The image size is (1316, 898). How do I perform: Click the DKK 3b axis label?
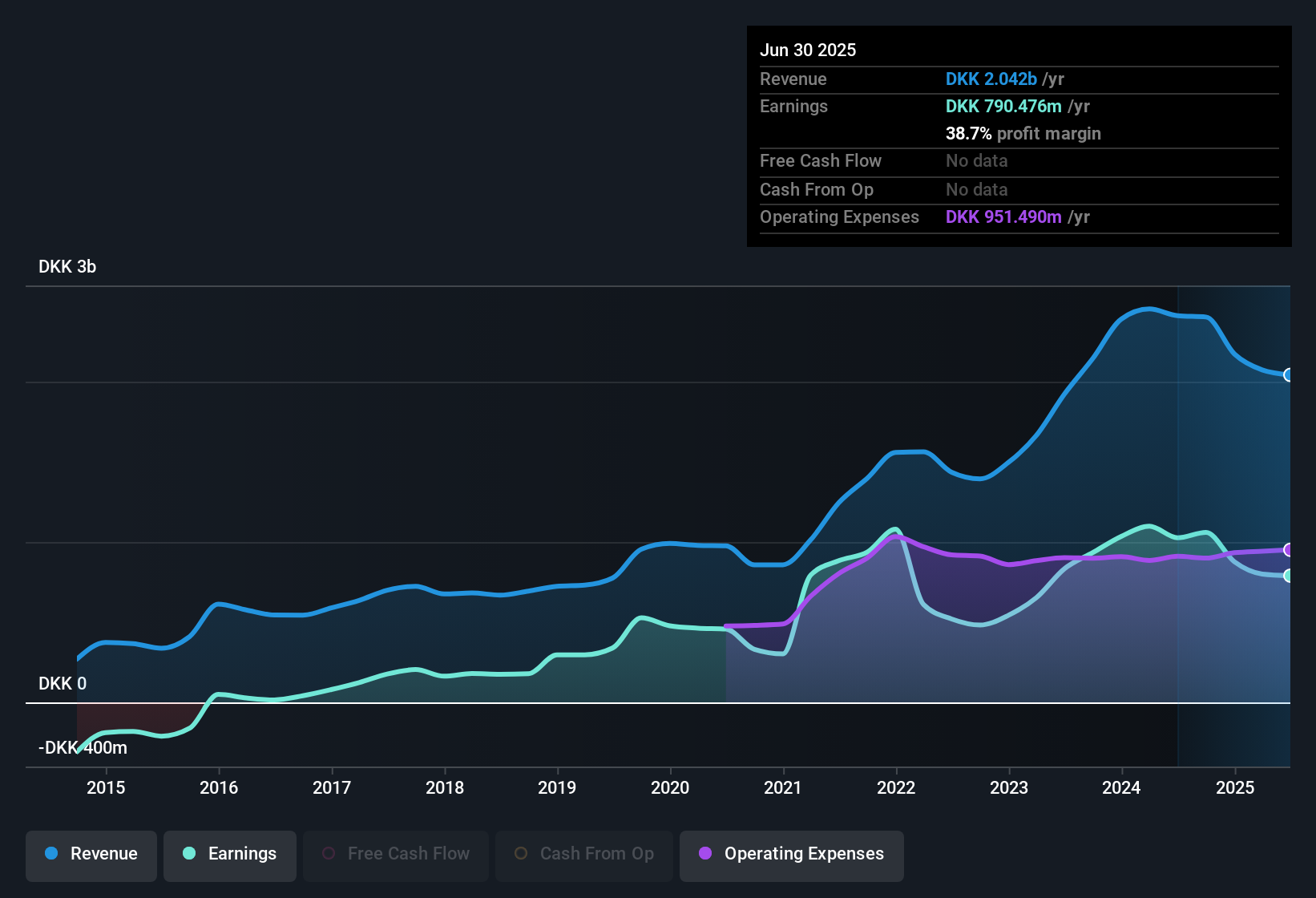pos(67,267)
